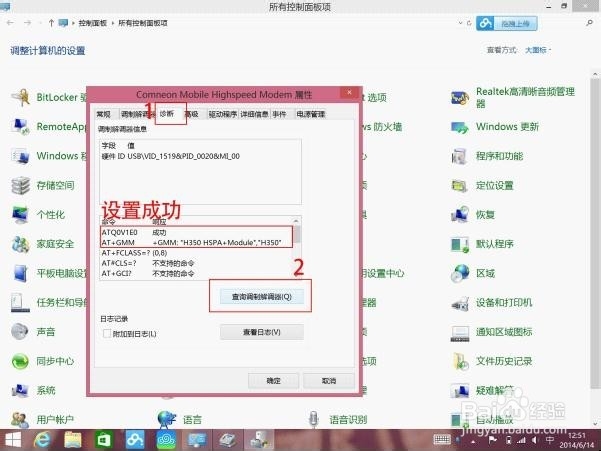The width and height of the screenshot is (601, 451).
Task: Open 设备和打印机 devices and printers
Action: pyautogui.click(x=492, y=302)
